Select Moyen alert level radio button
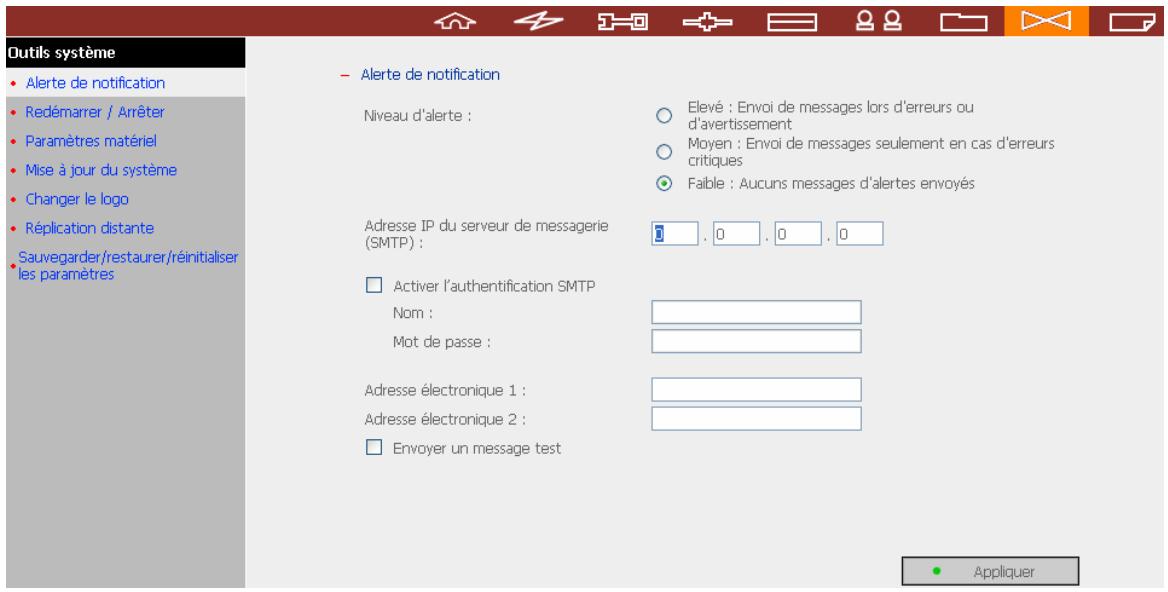 click(x=664, y=152)
